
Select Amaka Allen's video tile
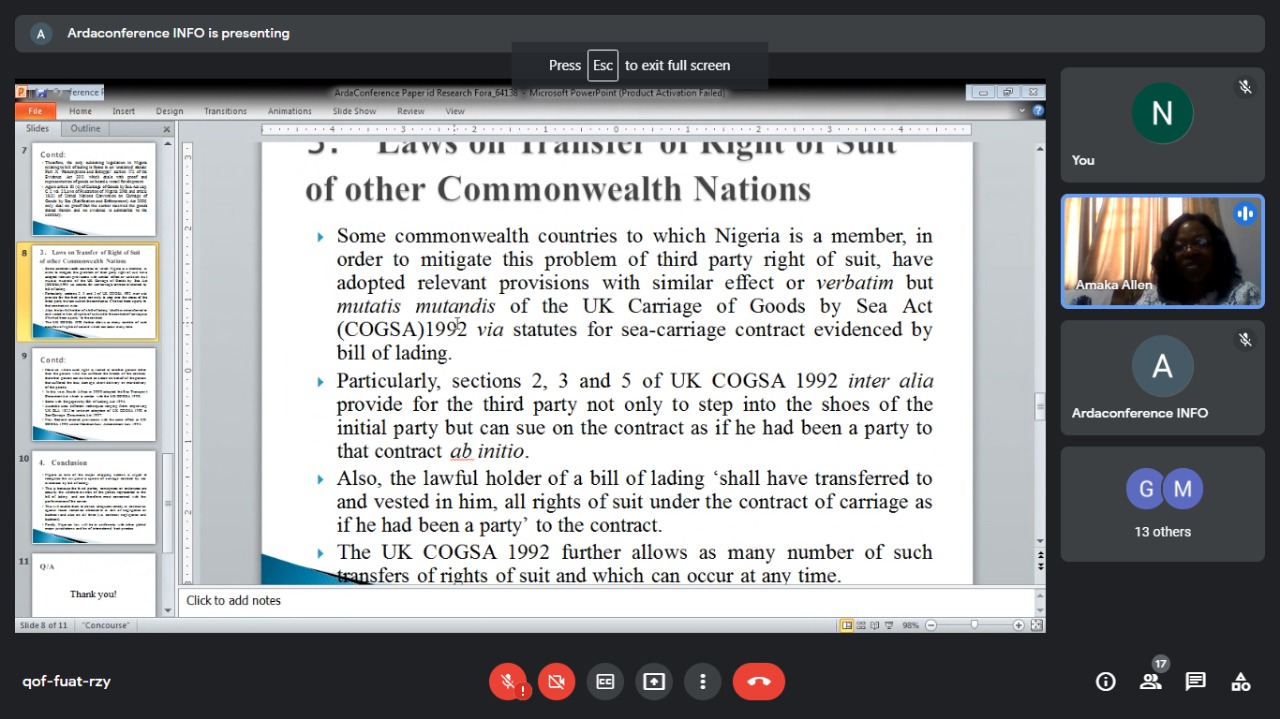(1162, 250)
